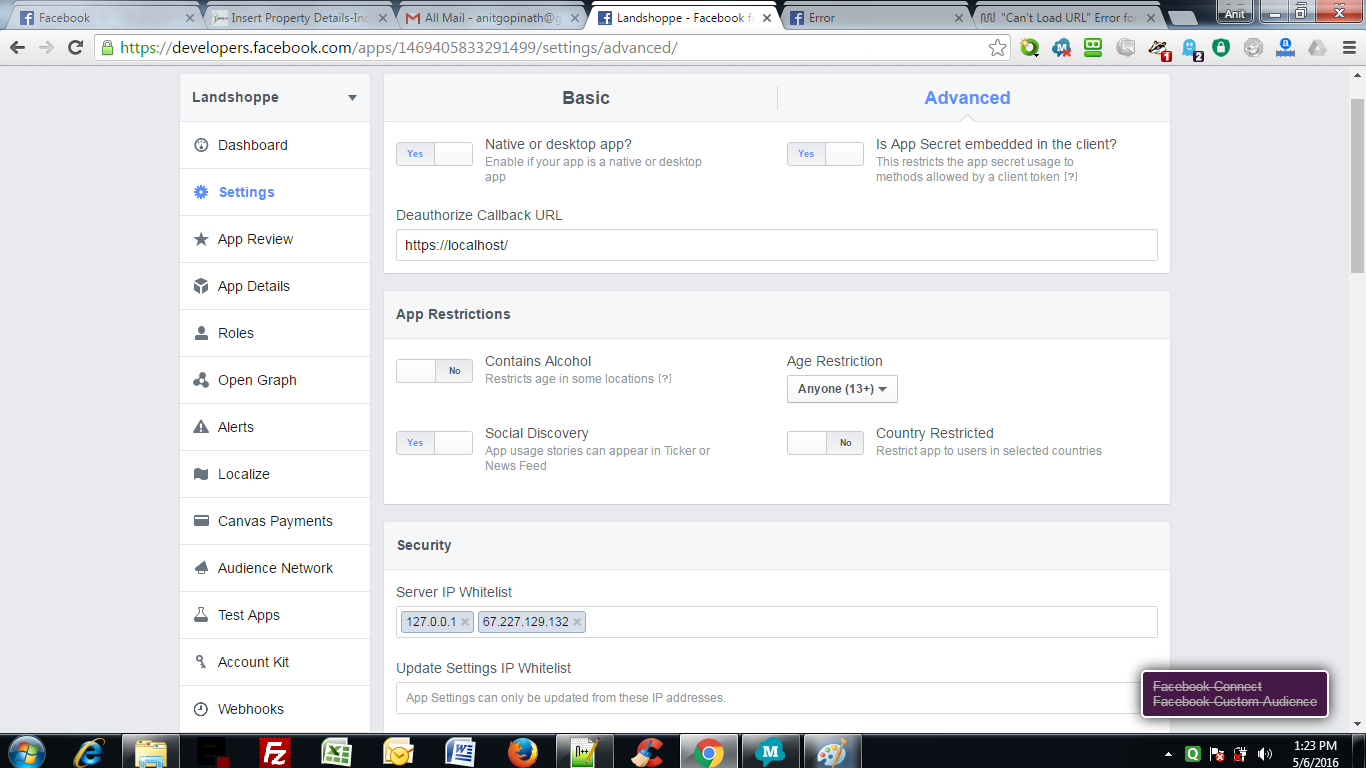
Task: Click help [?] next to client token
Action: click(1070, 177)
